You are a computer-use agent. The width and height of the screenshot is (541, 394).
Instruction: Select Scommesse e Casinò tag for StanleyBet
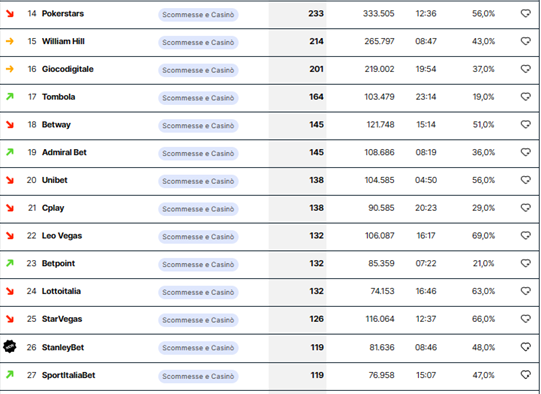click(x=198, y=348)
